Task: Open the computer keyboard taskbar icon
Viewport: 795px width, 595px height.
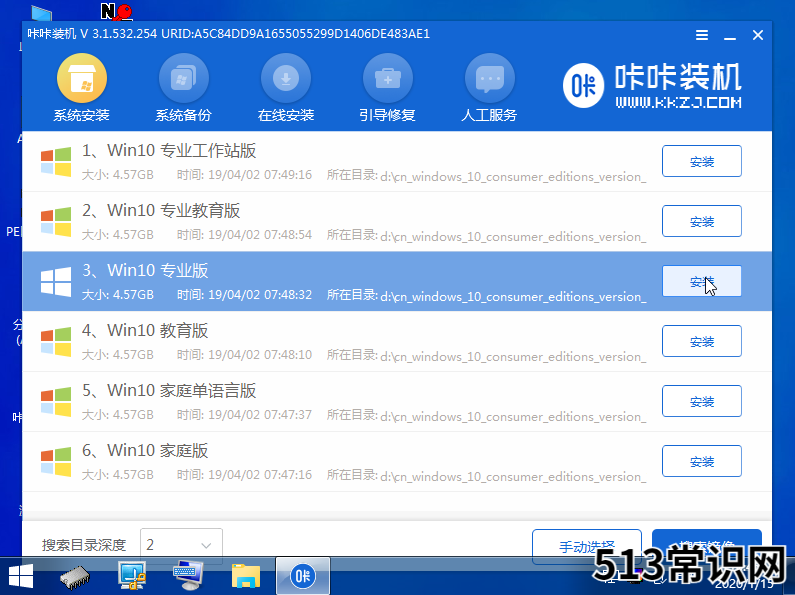Action: click(x=188, y=576)
